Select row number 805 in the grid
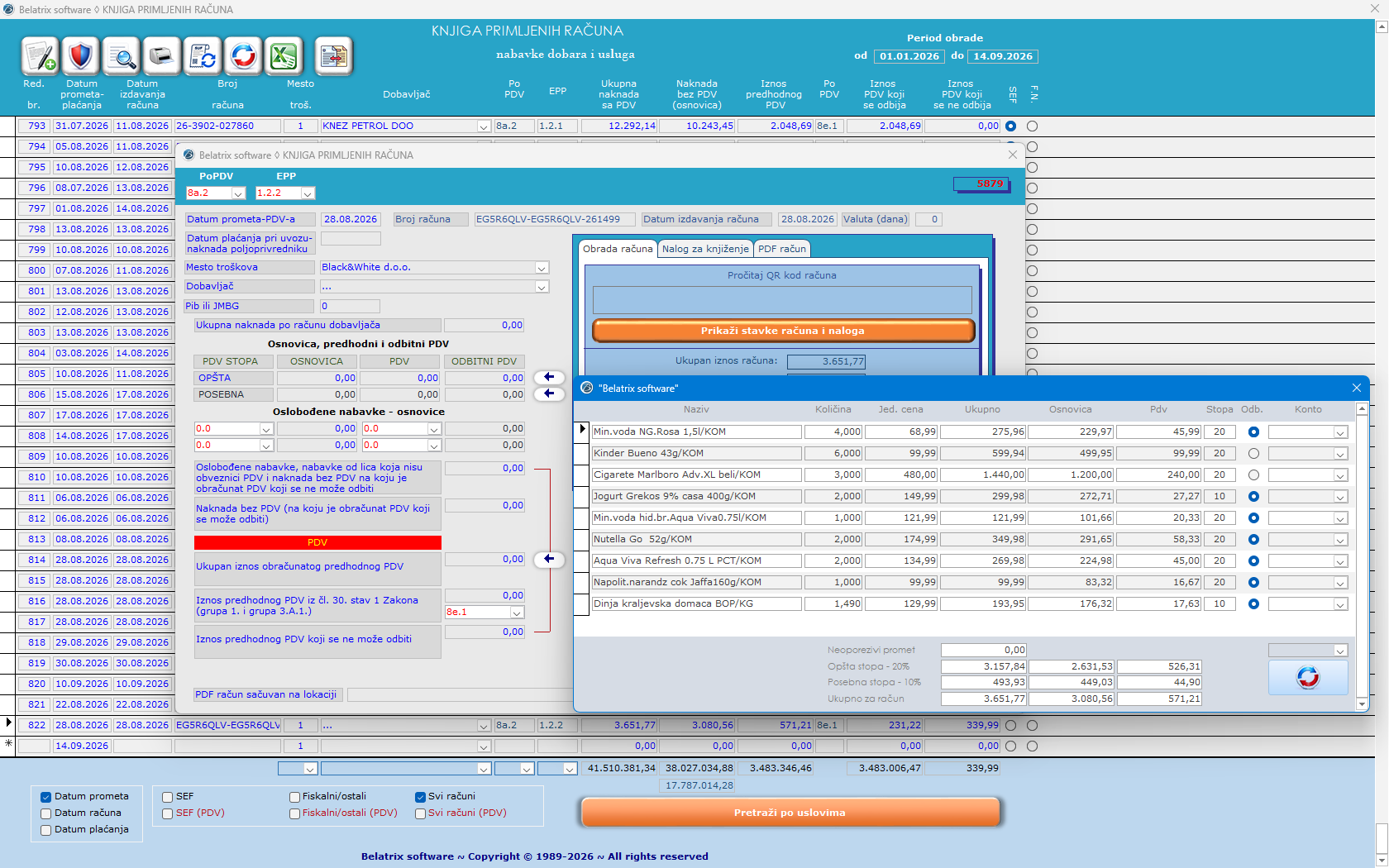Image resolution: width=1389 pixels, height=868 pixels. pos(34,374)
